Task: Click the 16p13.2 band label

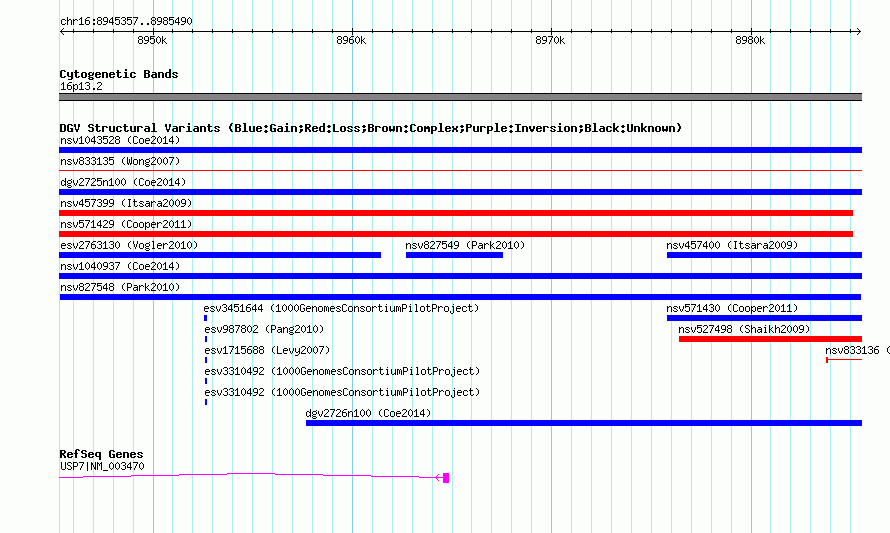Action: [x=81, y=86]
